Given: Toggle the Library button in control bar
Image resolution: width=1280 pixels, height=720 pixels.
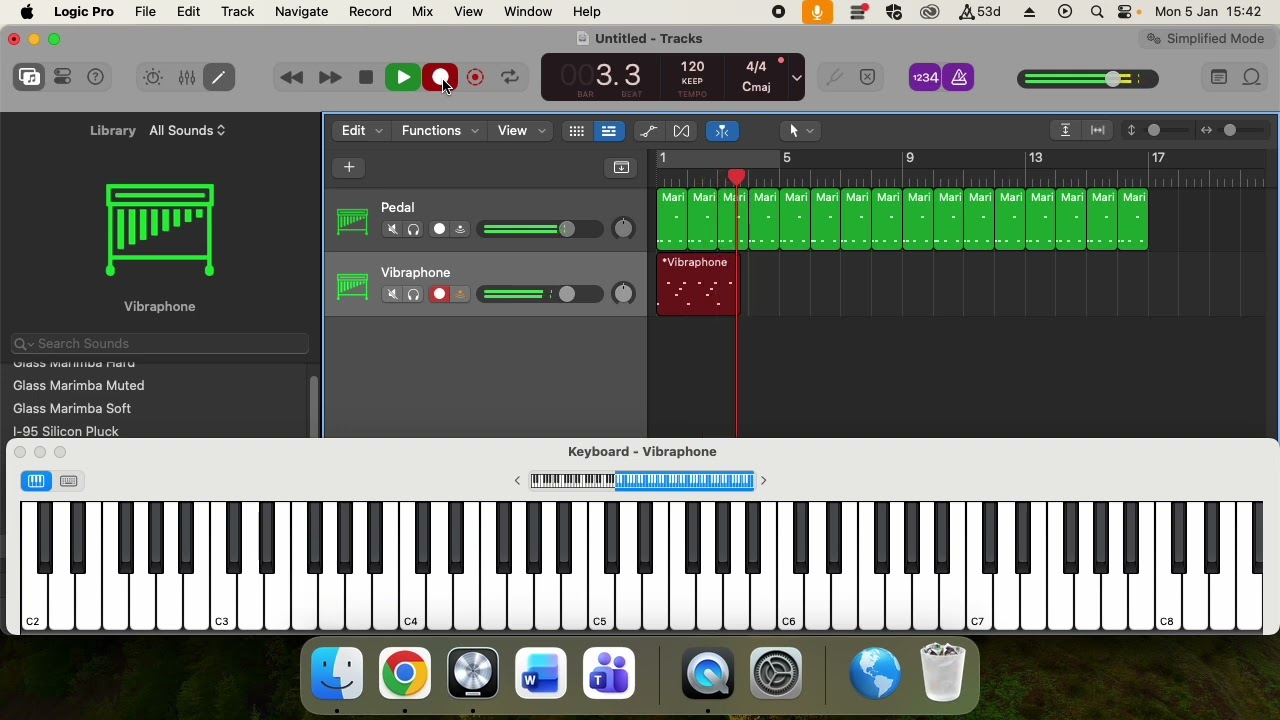Looking at the screenshot, I should click(30, 77).
